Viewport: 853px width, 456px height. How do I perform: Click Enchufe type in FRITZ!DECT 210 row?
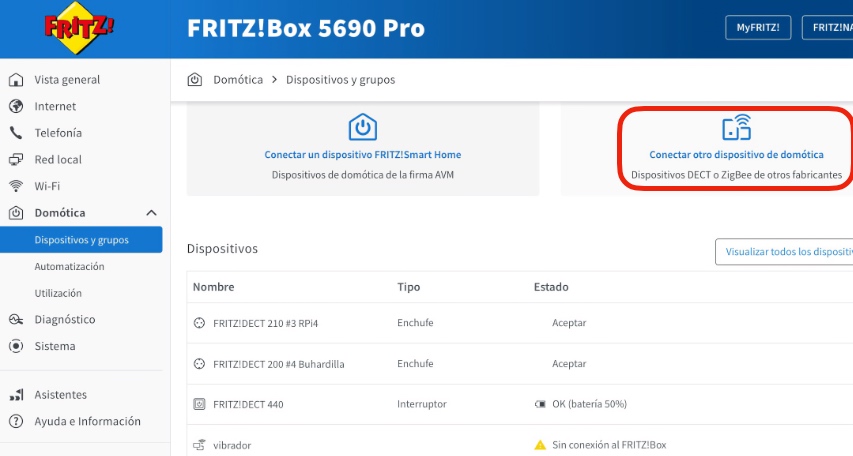(x=415, y=323)
